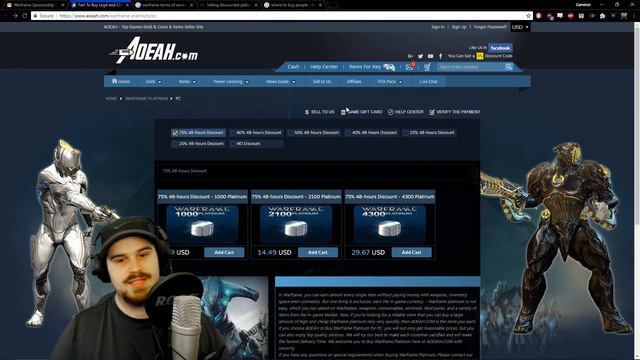Click the Like Us facebook button
The image size is (640, 360).
tap(500, 48)
